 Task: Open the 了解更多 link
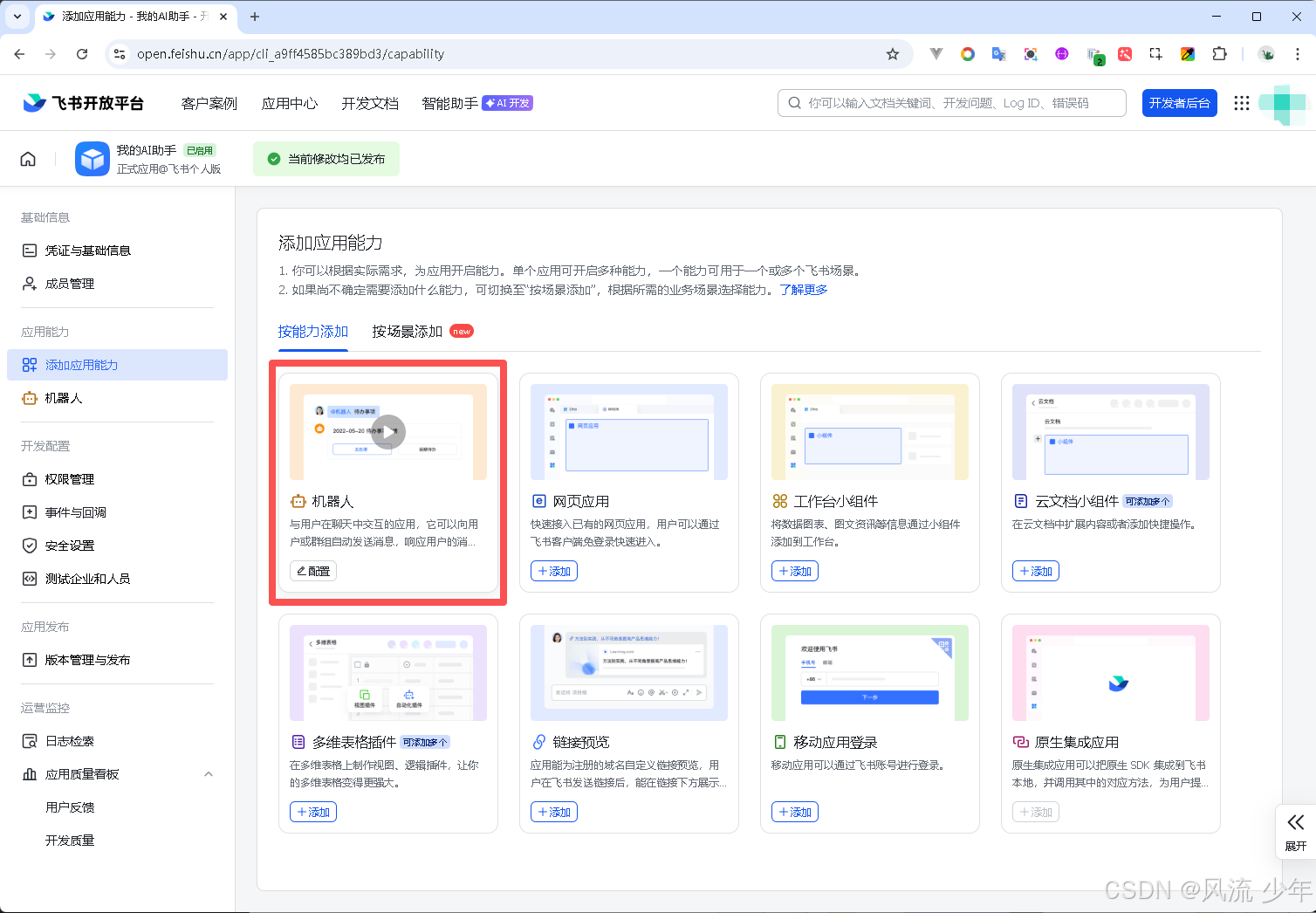click(803, 290)
